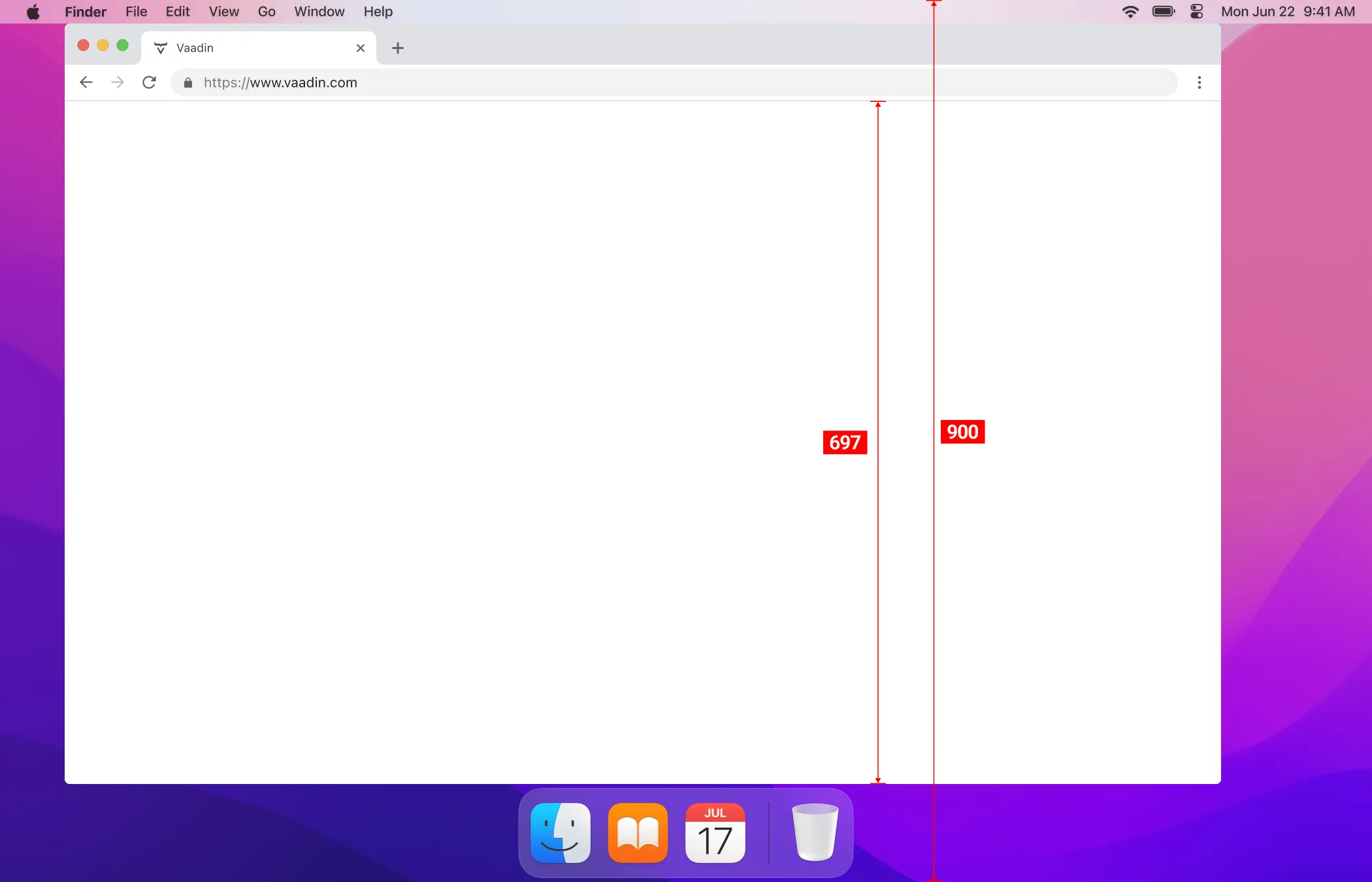The width and height of the screenshot is (1372, 882).
Task: Check the battery status icon
Action: pos(1164,11)
